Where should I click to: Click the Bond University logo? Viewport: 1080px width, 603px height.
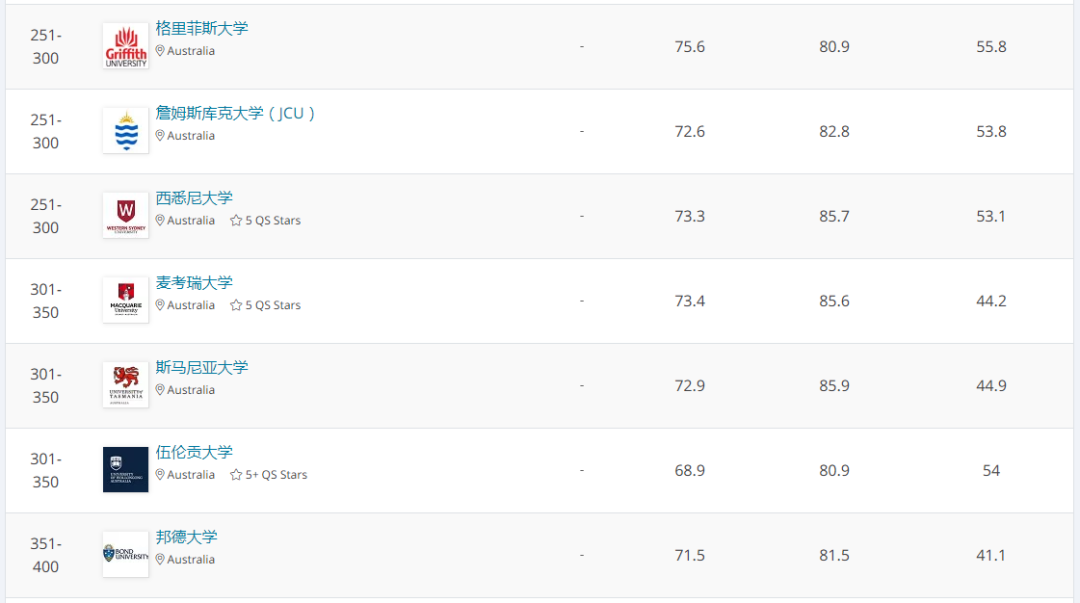click(125, 554)
